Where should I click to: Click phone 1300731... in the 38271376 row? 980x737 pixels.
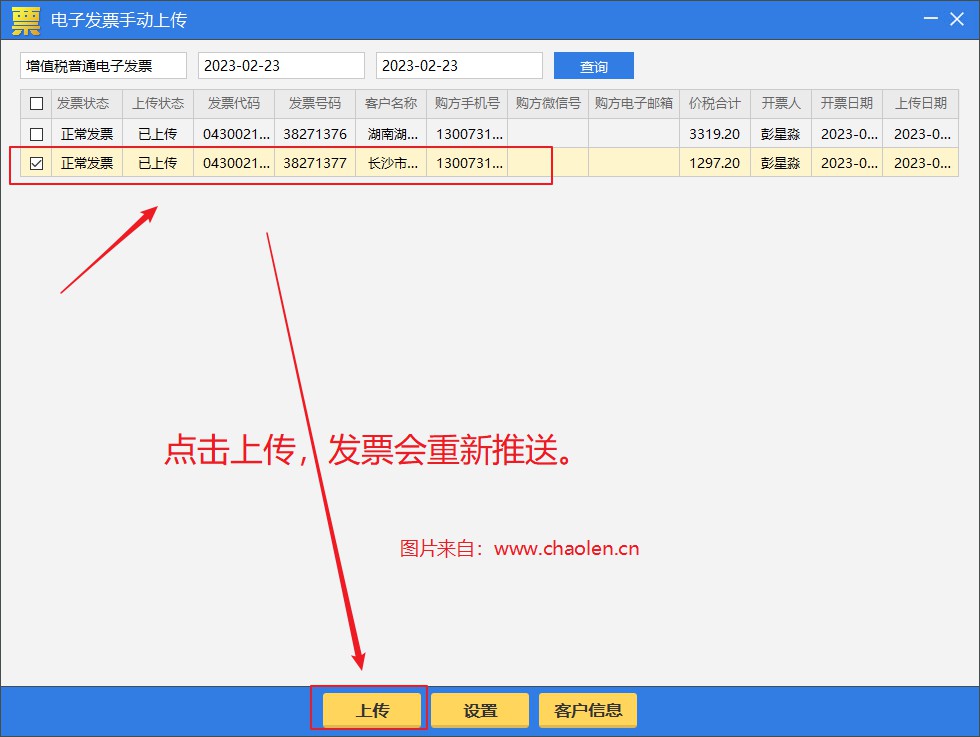tap(469, 134)
